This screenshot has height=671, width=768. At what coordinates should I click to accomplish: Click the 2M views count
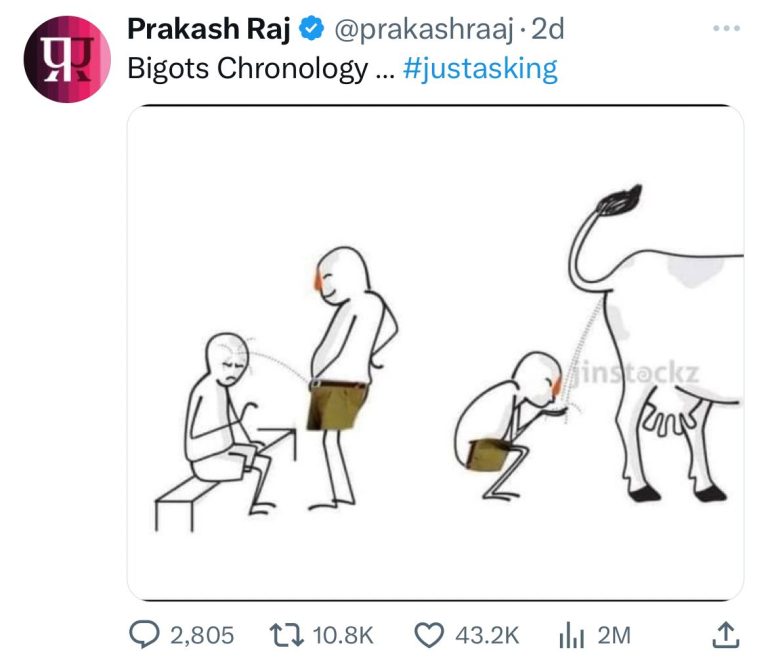point(614,634)
